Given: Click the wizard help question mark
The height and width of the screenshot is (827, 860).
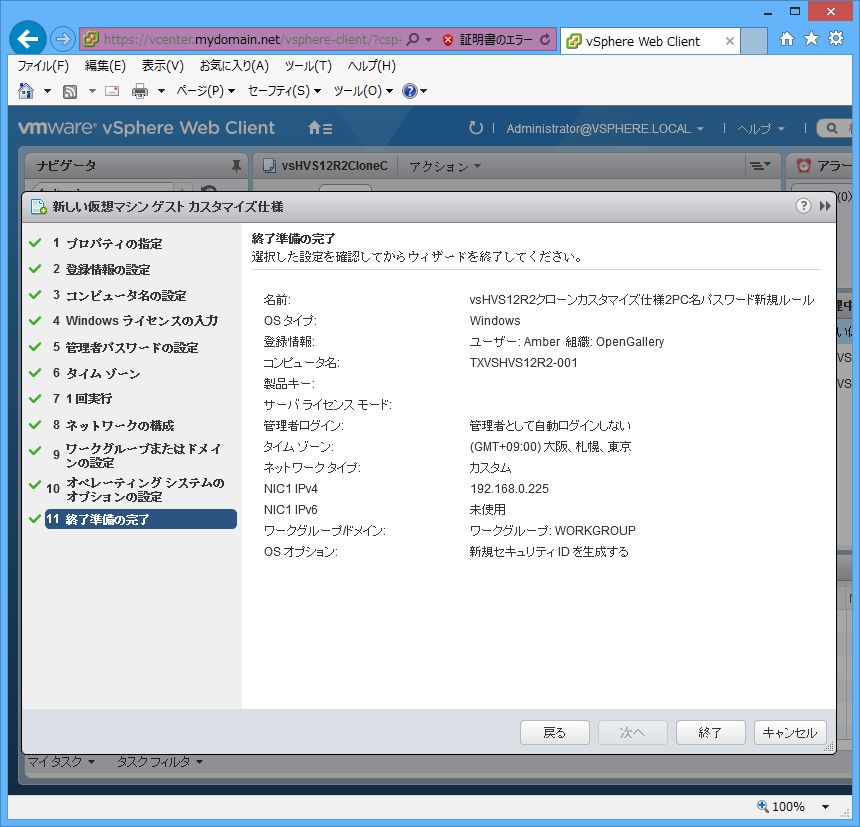Looking at the screenshot, I should (803, 206).
